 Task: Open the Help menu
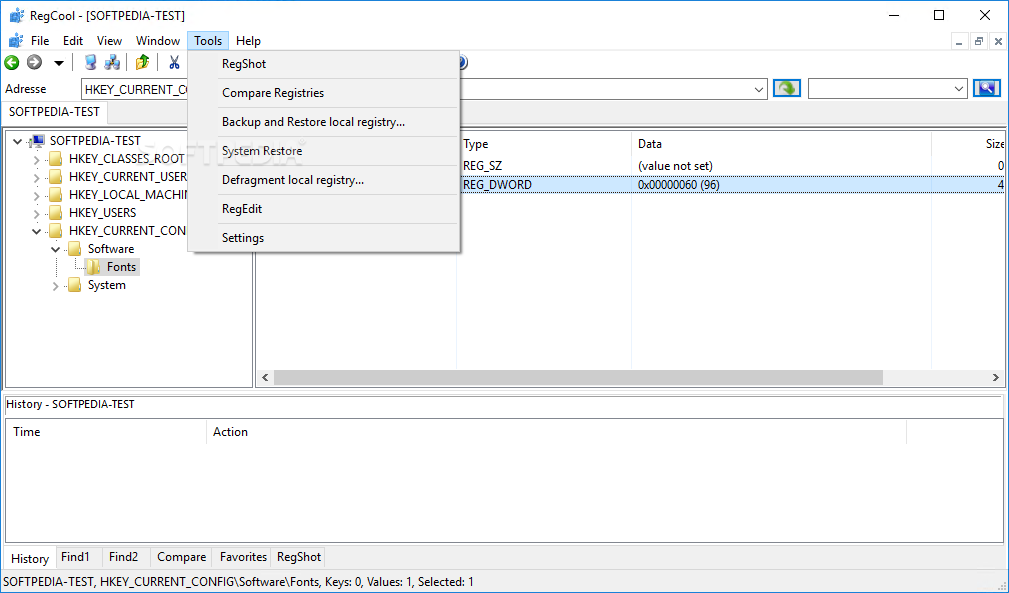(248, 41)
